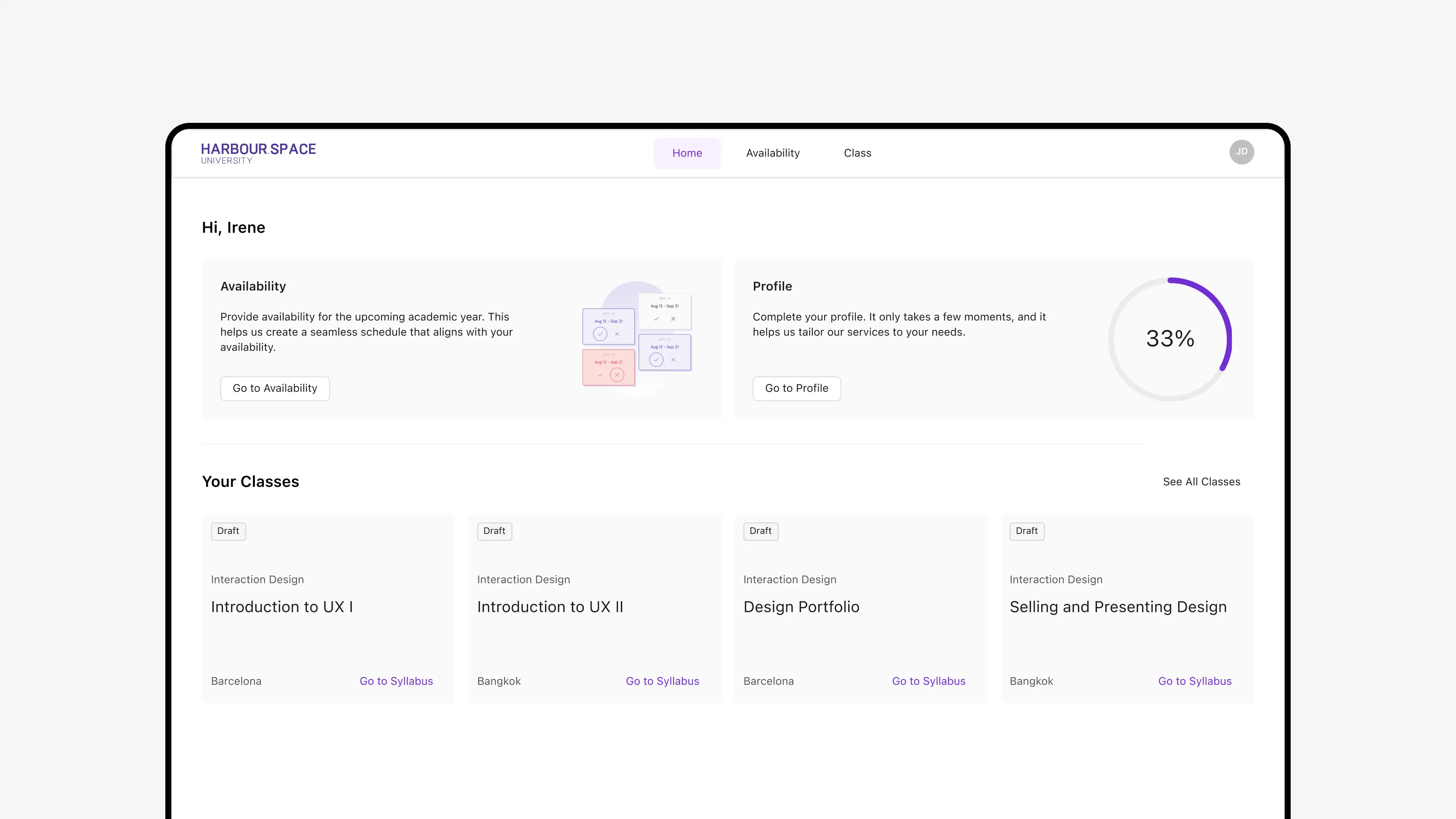
Task: Select the Design Portfolio course title
Action: click(801, 607)
